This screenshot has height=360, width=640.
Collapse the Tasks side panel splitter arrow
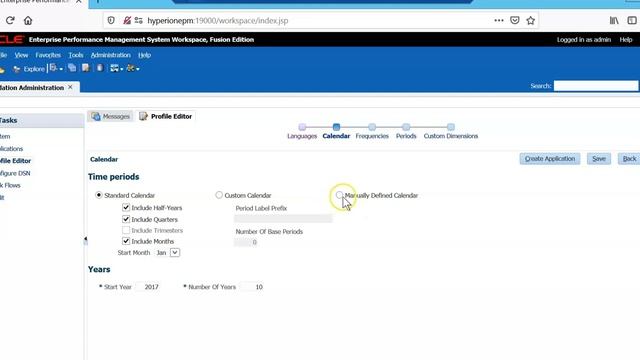pyautogui.click(x=85, y=240)
